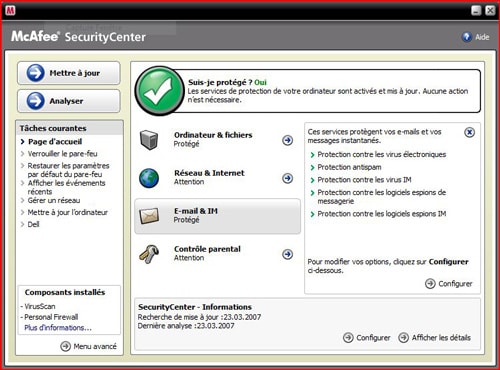Click the Contrôle parental title
The width and height of the screenshot is (500, 370).
tap(207, 249)
